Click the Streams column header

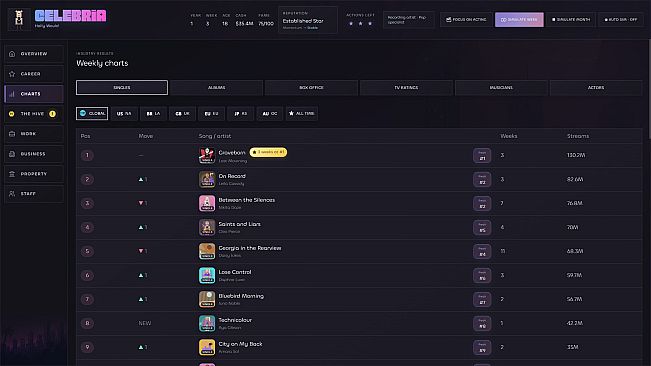tap(578, 136)
